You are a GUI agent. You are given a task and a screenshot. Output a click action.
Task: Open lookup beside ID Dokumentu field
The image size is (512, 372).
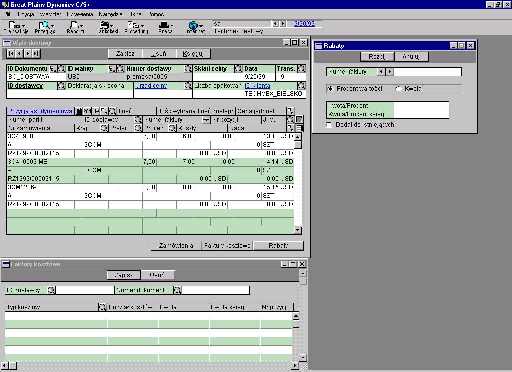click(61, 69)
